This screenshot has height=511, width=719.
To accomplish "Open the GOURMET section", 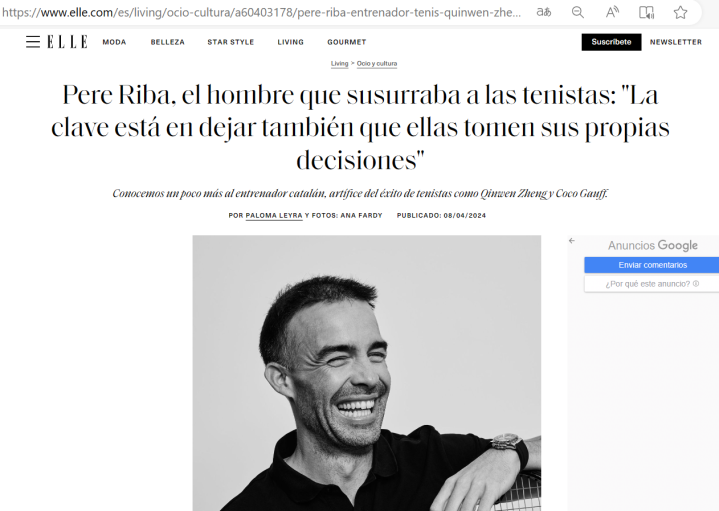I will click(347, 42).
